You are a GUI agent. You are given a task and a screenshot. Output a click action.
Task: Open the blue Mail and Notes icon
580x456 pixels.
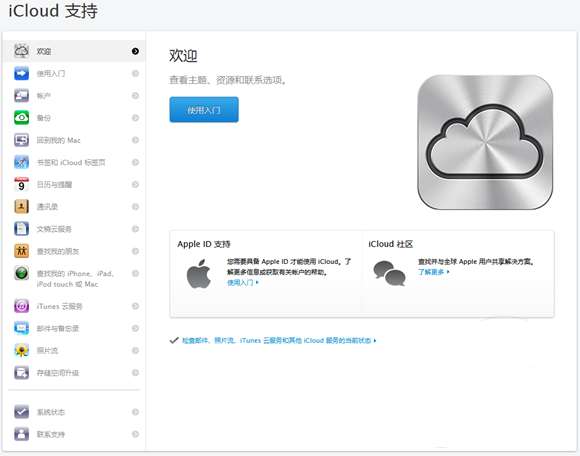(21, 328)
